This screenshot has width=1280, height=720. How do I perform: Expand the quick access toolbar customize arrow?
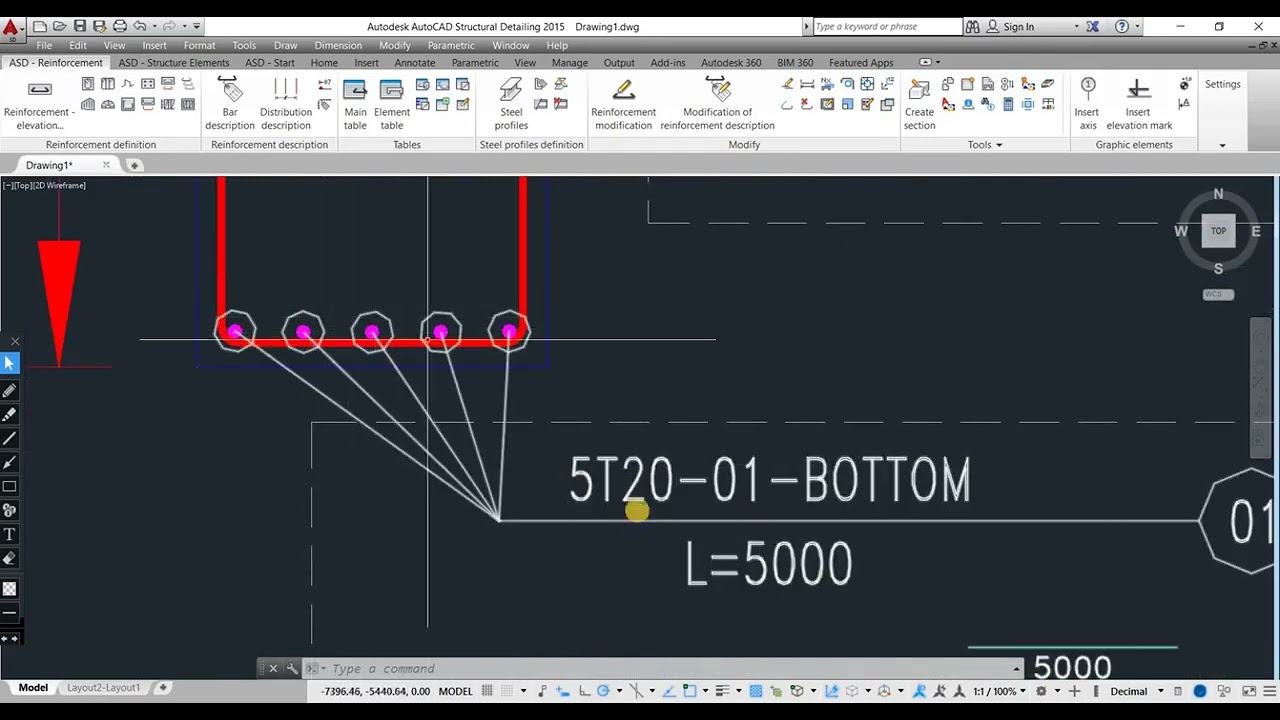[196, 26]
